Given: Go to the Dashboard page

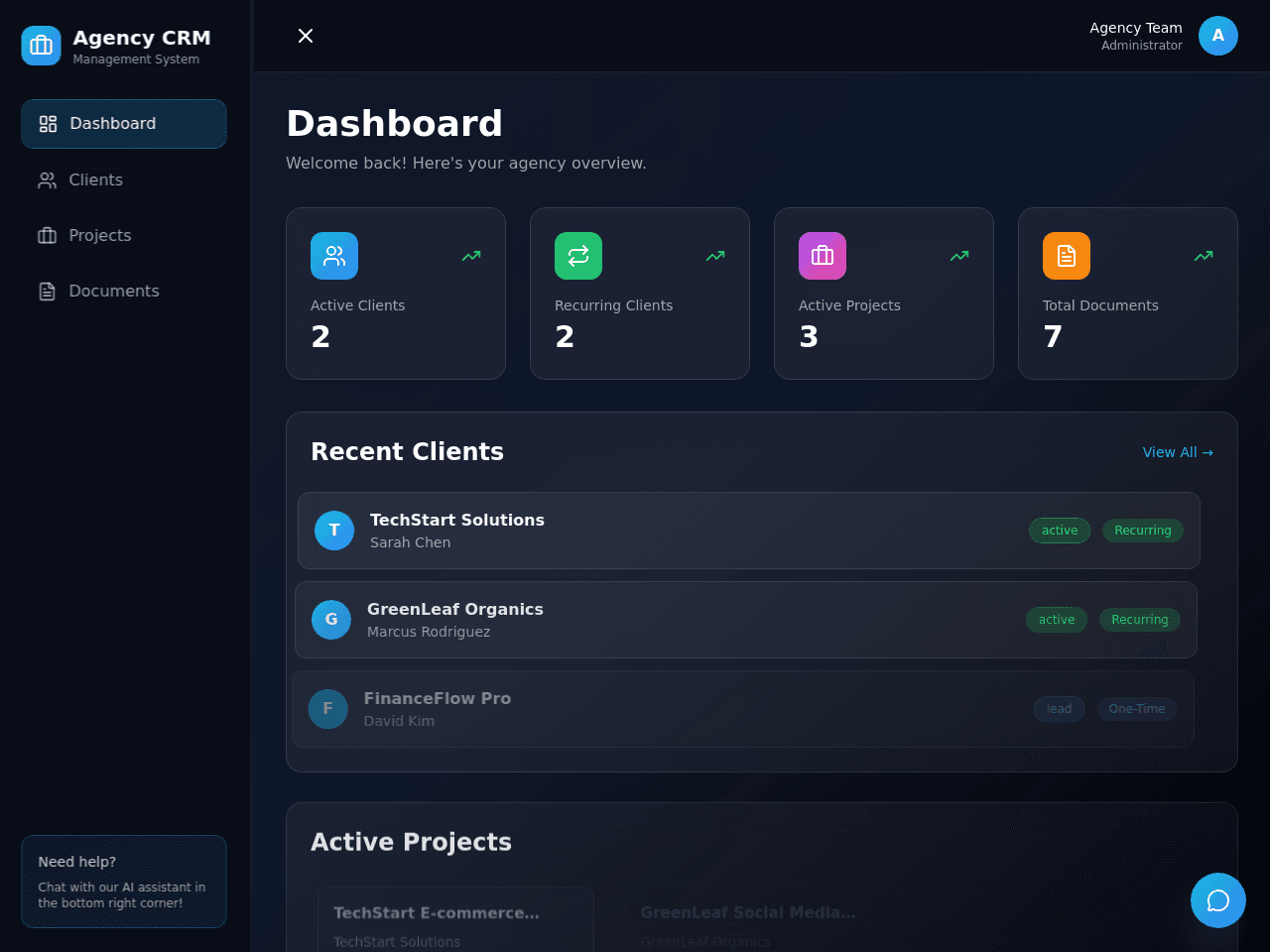Looking at the screenshot, I should (124, 124).
